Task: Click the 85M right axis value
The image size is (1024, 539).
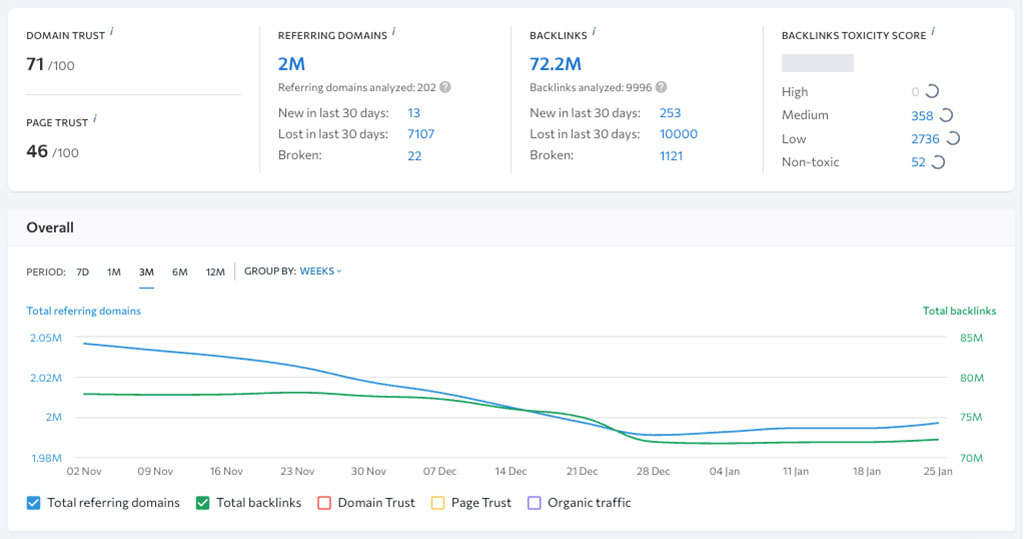Action: tap(971, 338)
